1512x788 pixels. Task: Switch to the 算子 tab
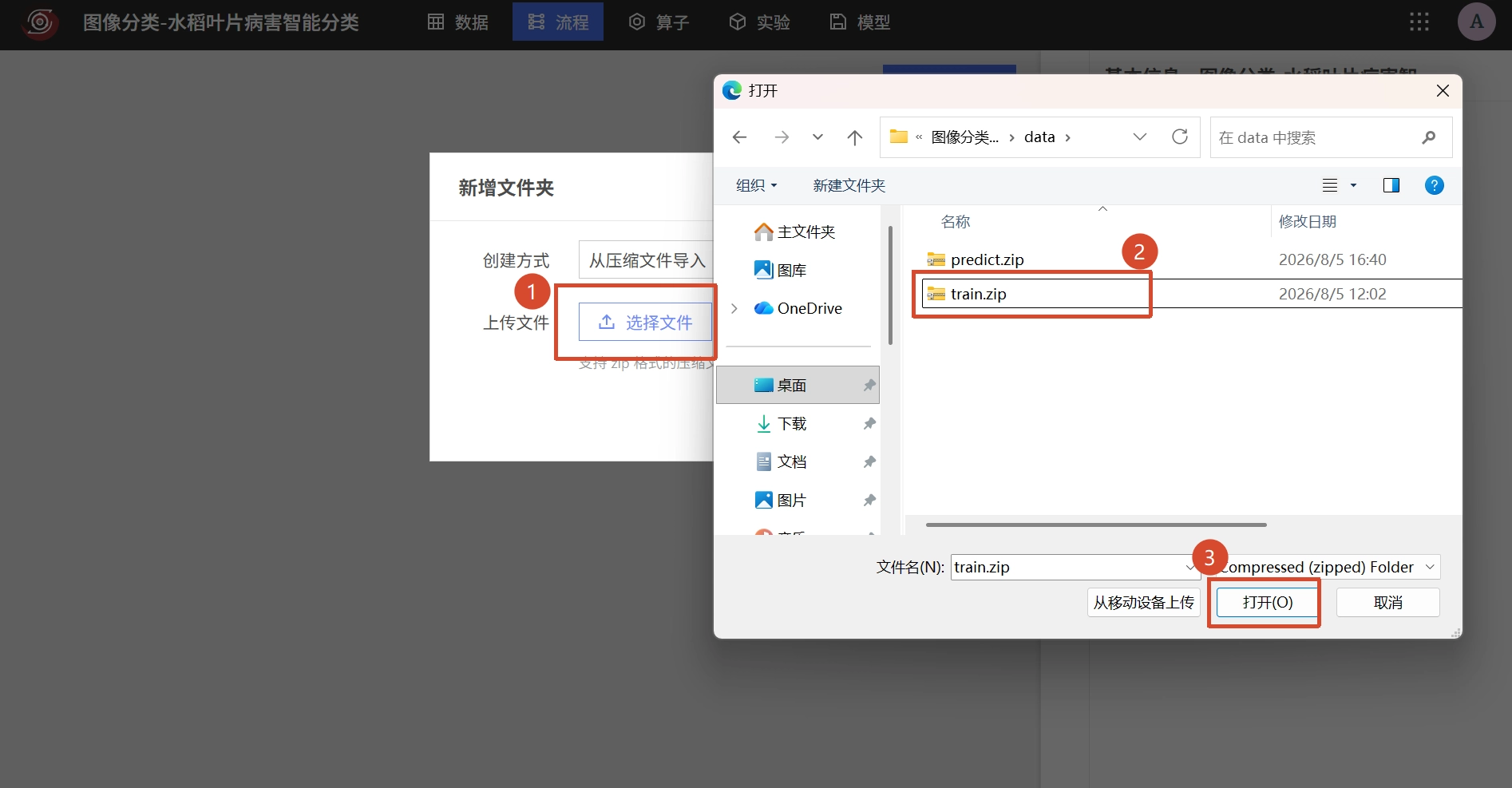[659, 22]
